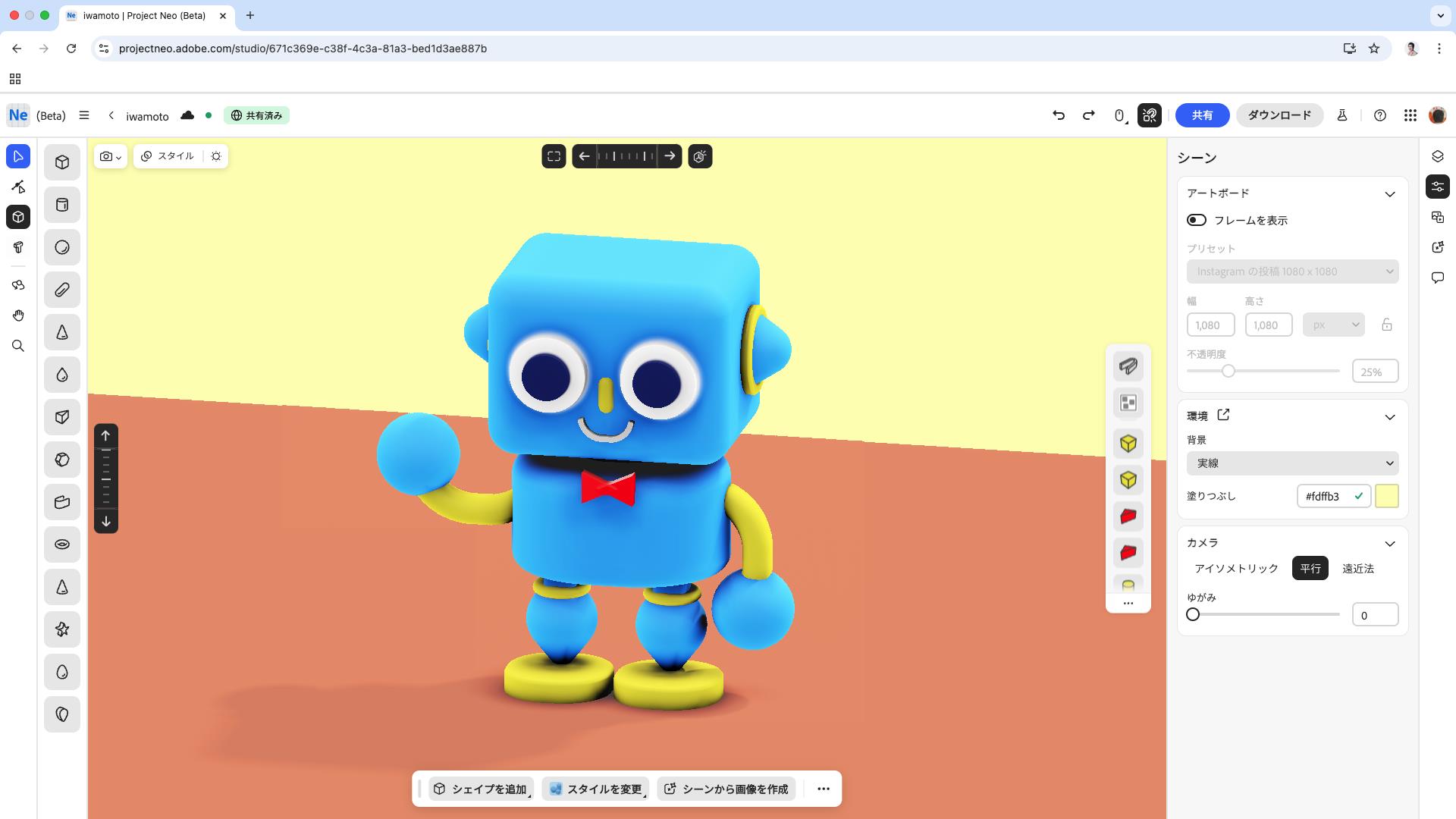This screenshot has height=819, width=1456.
Task: Collapse the カメラ section
Action: pyautogui.click(x=1391, y=544)
